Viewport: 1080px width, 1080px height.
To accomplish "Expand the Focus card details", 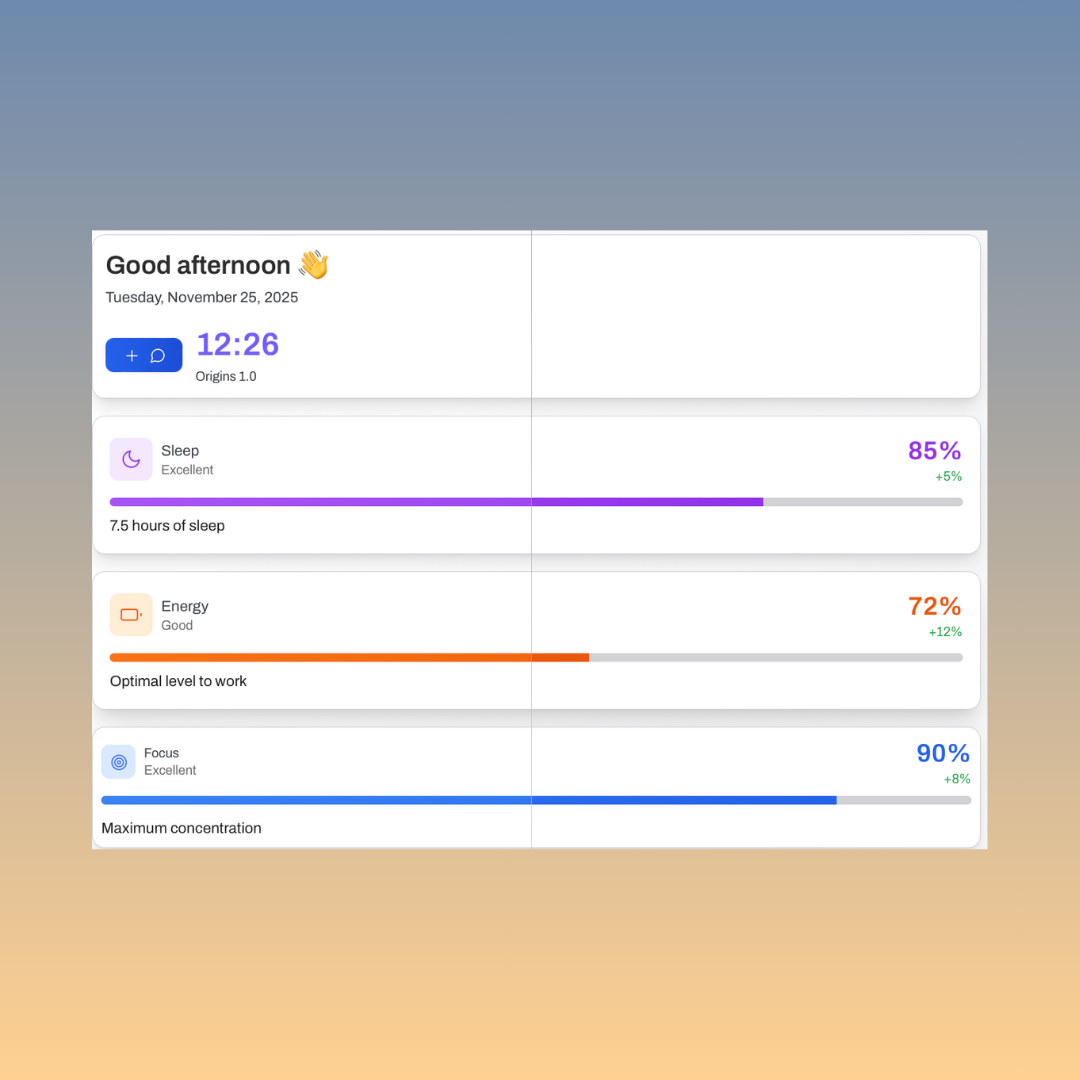I will [537, 787].
